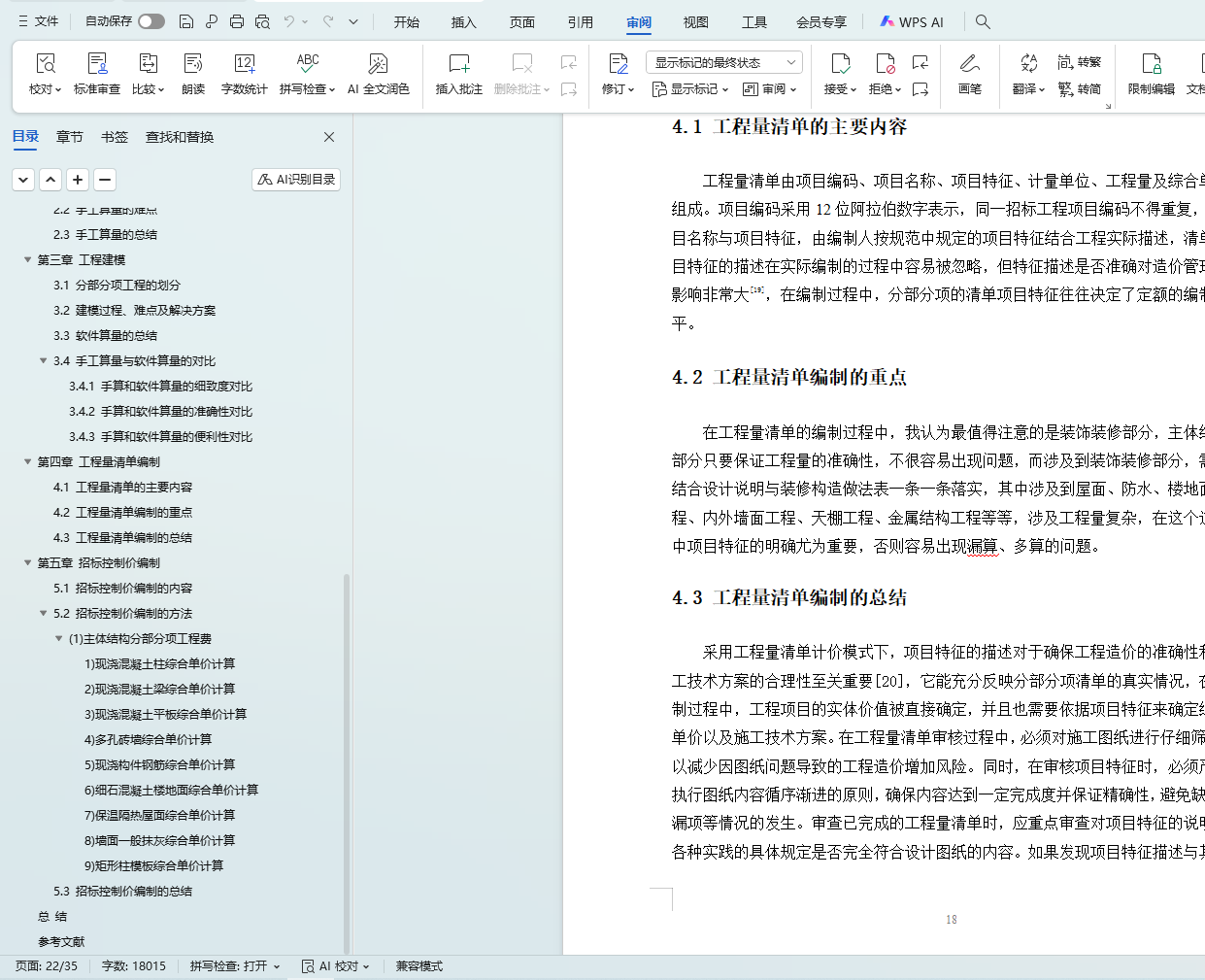Open the 会员专享 tab
The image size is (1205, 980).
pyautogui.click(x=821, y=22)
